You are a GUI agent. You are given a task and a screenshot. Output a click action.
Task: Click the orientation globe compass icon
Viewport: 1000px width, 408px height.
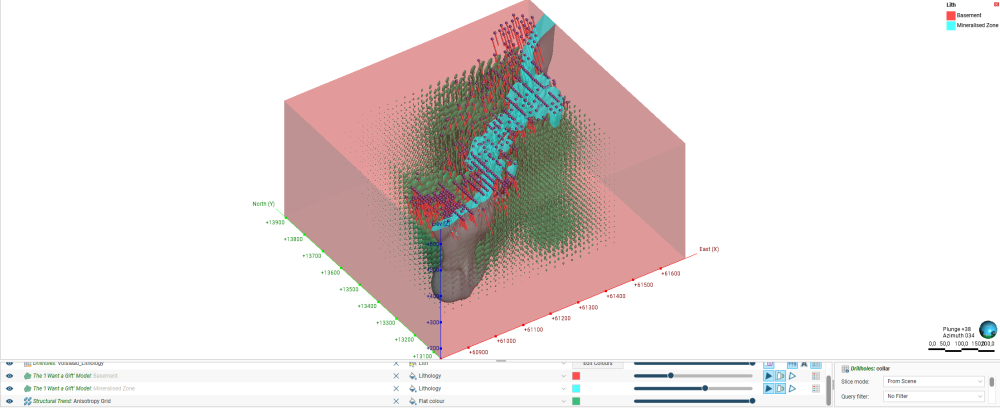click(987, 330)
